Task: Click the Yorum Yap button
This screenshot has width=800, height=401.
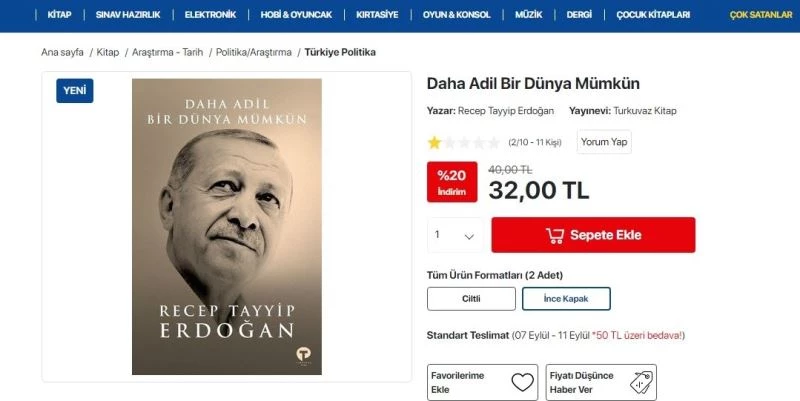Action: tap(604, 142)
